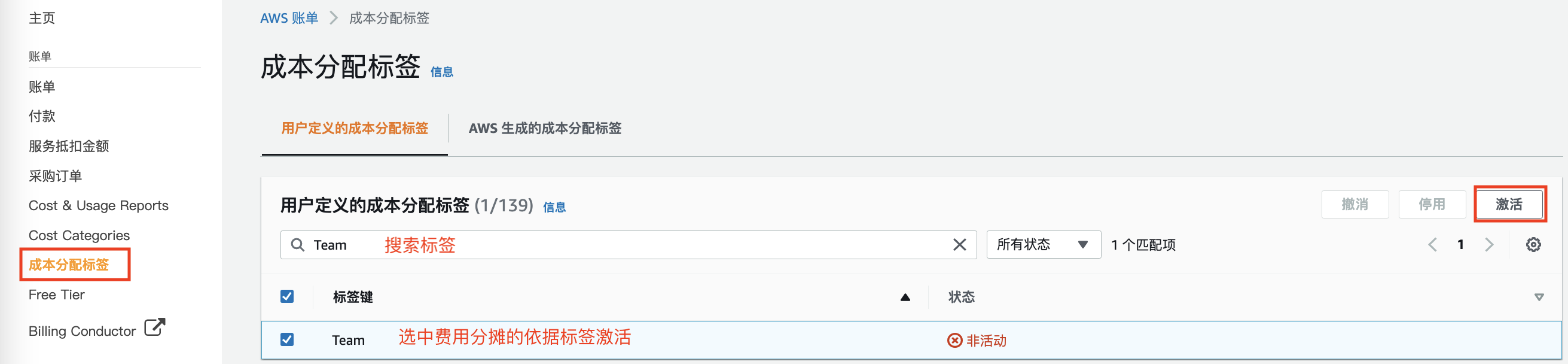Click the 激活 activate button
Viewport: 1568px width, 364px height.
[x=1509, y=204]
